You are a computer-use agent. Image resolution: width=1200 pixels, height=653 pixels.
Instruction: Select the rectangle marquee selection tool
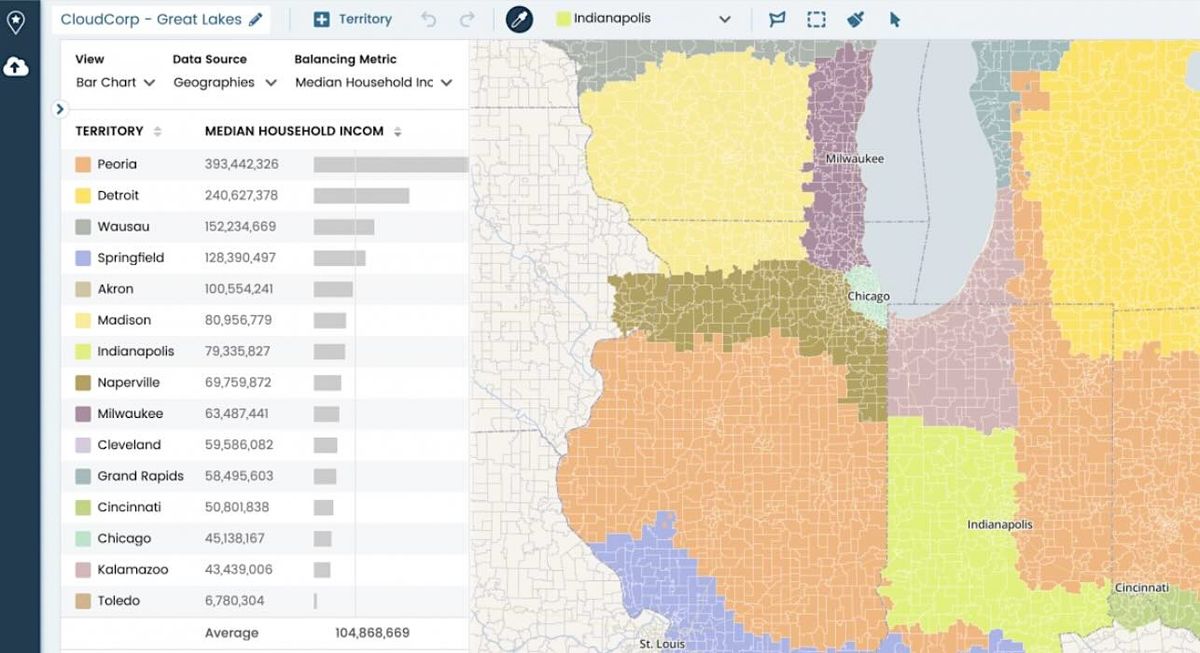coord(816,19)
